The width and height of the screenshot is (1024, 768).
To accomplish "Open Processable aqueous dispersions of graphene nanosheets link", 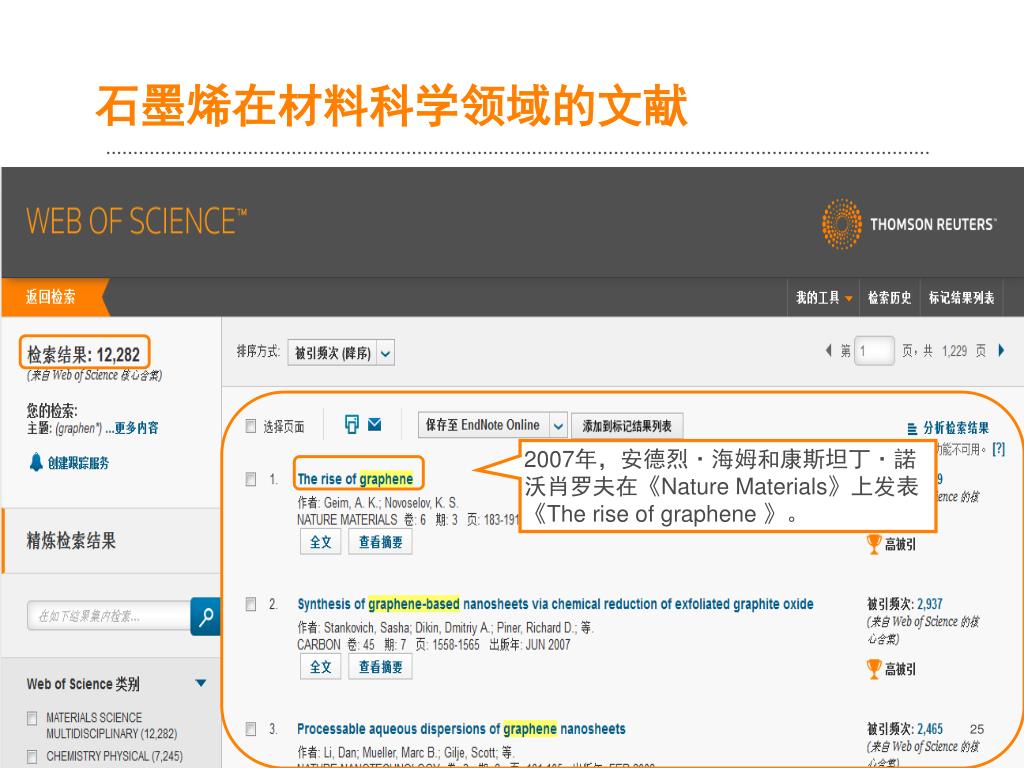I will pyautogui.click(x=461, y=729).
